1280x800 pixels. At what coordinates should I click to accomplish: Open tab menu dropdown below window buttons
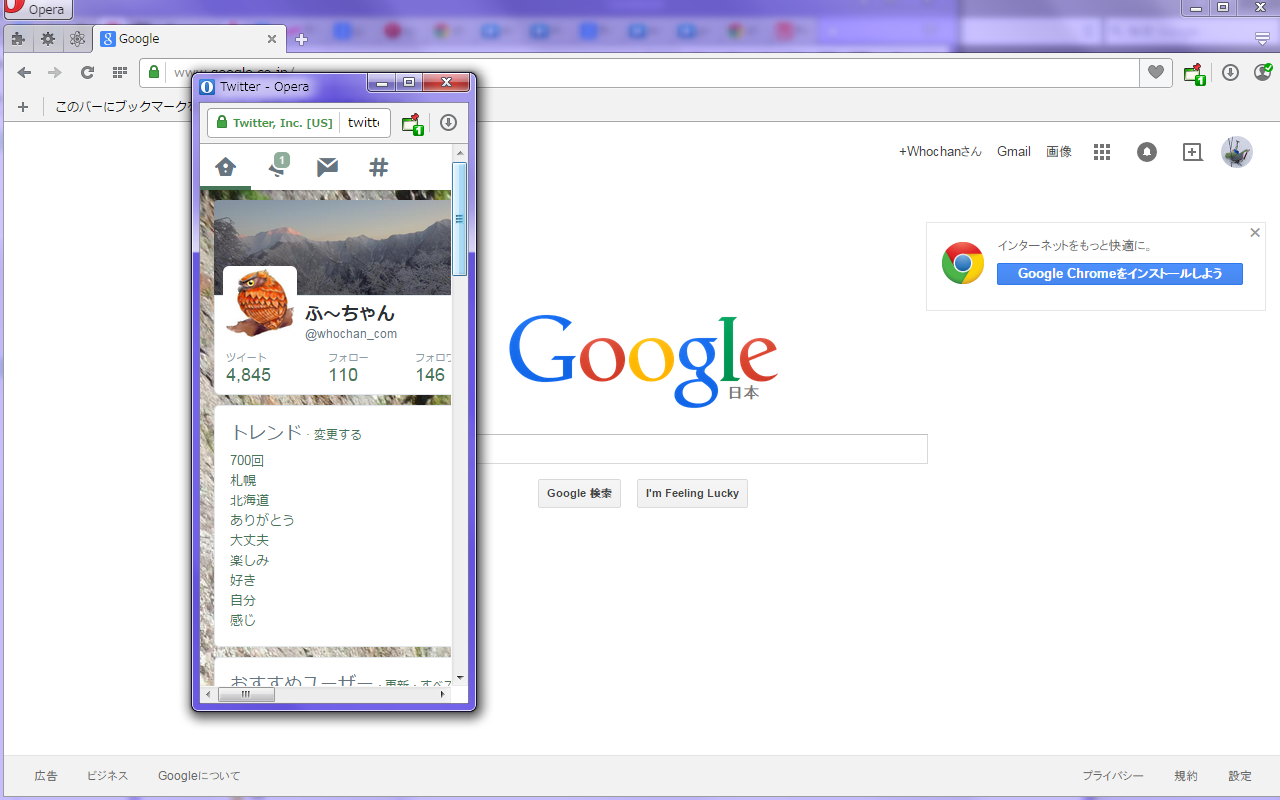click(1263, 39)
